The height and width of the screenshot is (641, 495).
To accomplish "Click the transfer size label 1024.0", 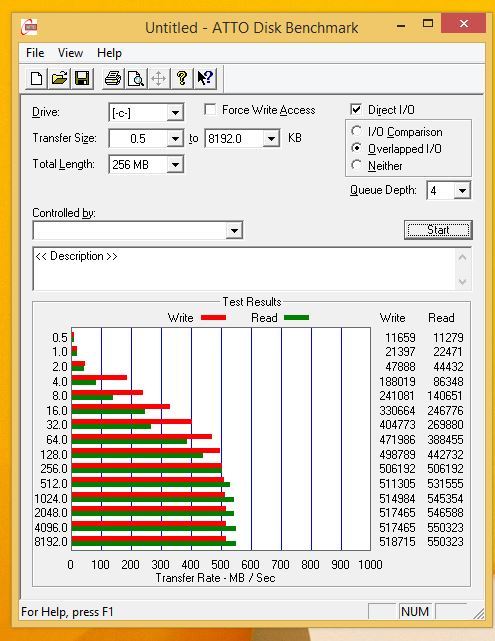I will [x=51, y=498].
